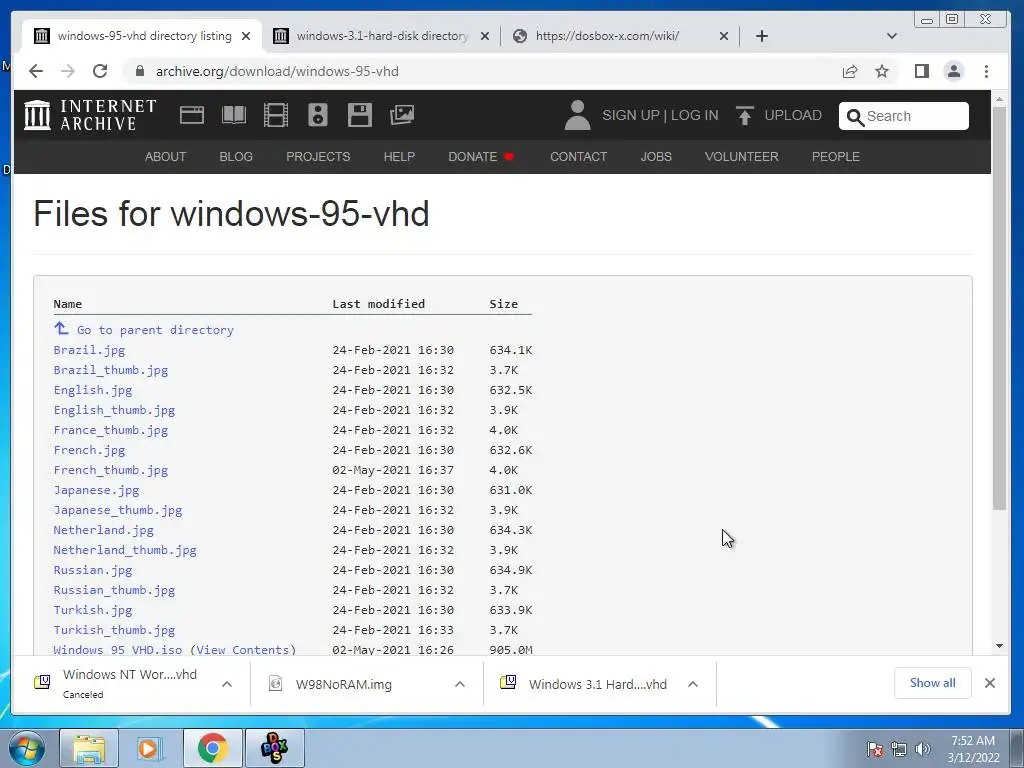1024x768 pixels.
Task: Open Turkish_thumb.jpg file link
Action: [114, 630]
